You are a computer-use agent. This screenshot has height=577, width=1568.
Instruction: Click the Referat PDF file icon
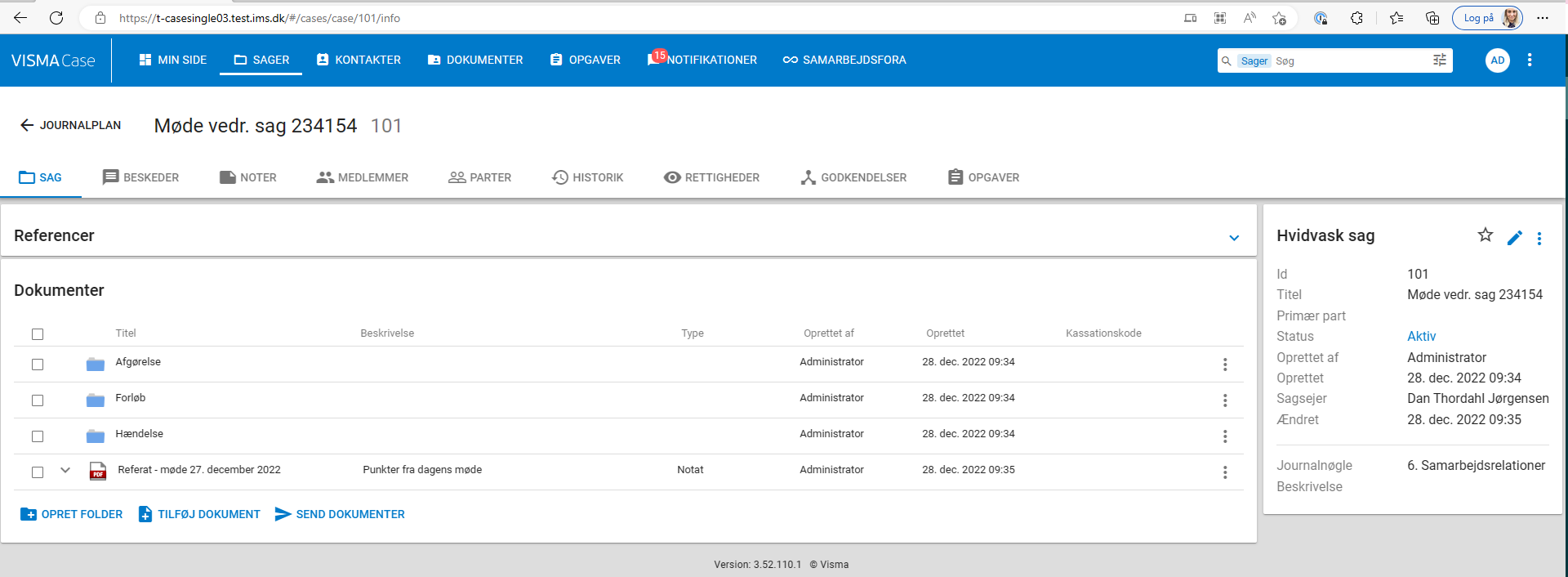[x=98, y=471]
